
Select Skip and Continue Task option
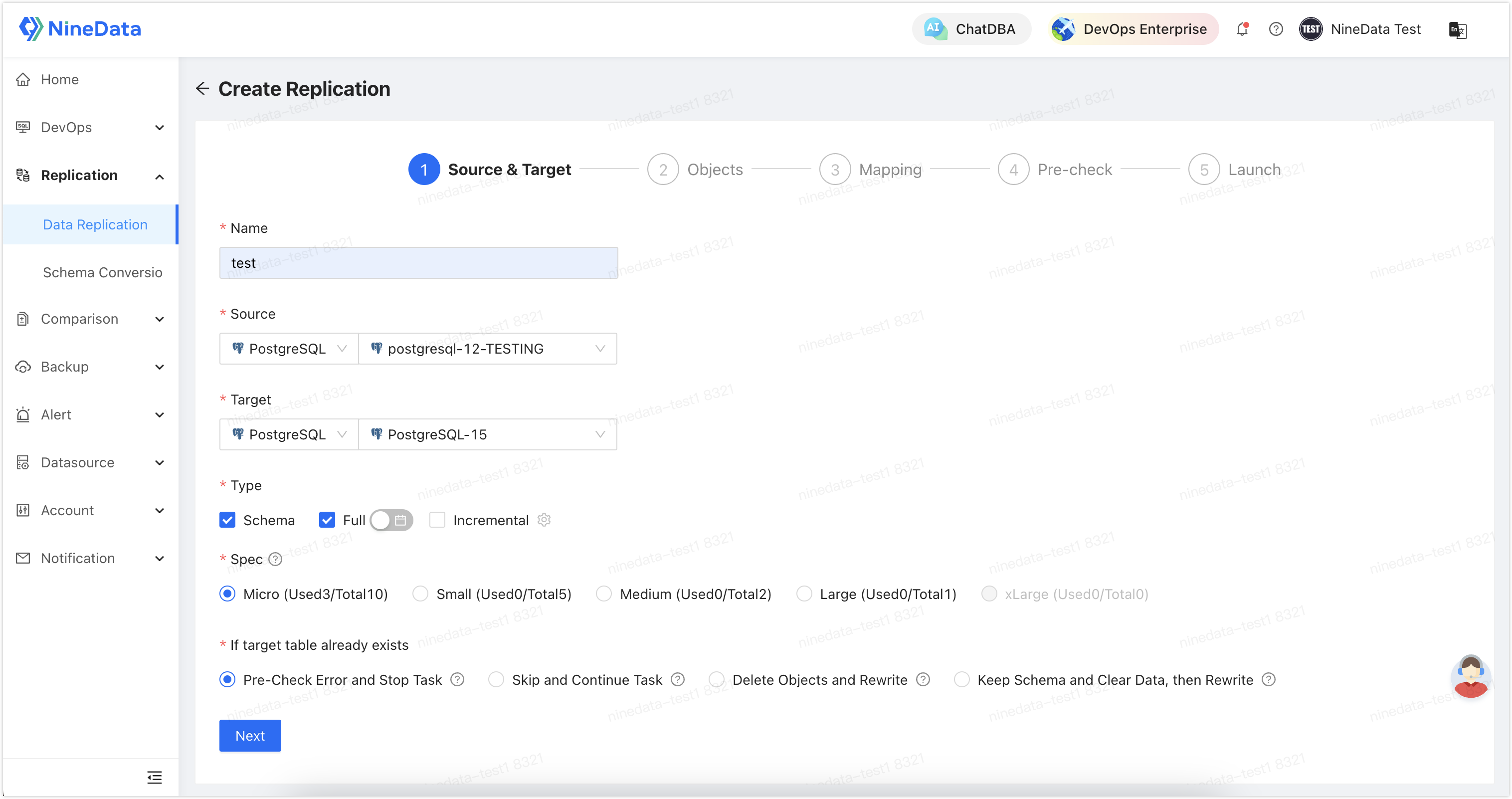tap(496, 680)
